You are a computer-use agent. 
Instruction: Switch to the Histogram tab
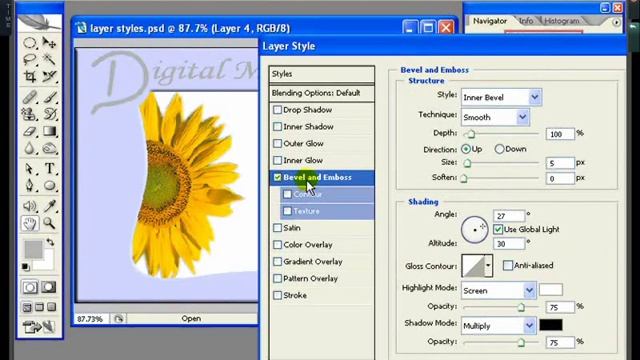[x=562, y=21]
